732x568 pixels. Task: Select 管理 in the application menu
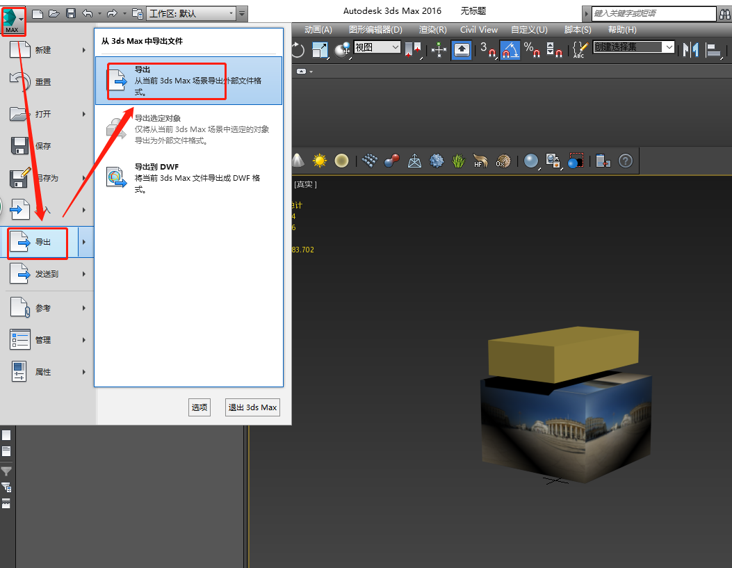pyautogui.click(x=47, y=340)
